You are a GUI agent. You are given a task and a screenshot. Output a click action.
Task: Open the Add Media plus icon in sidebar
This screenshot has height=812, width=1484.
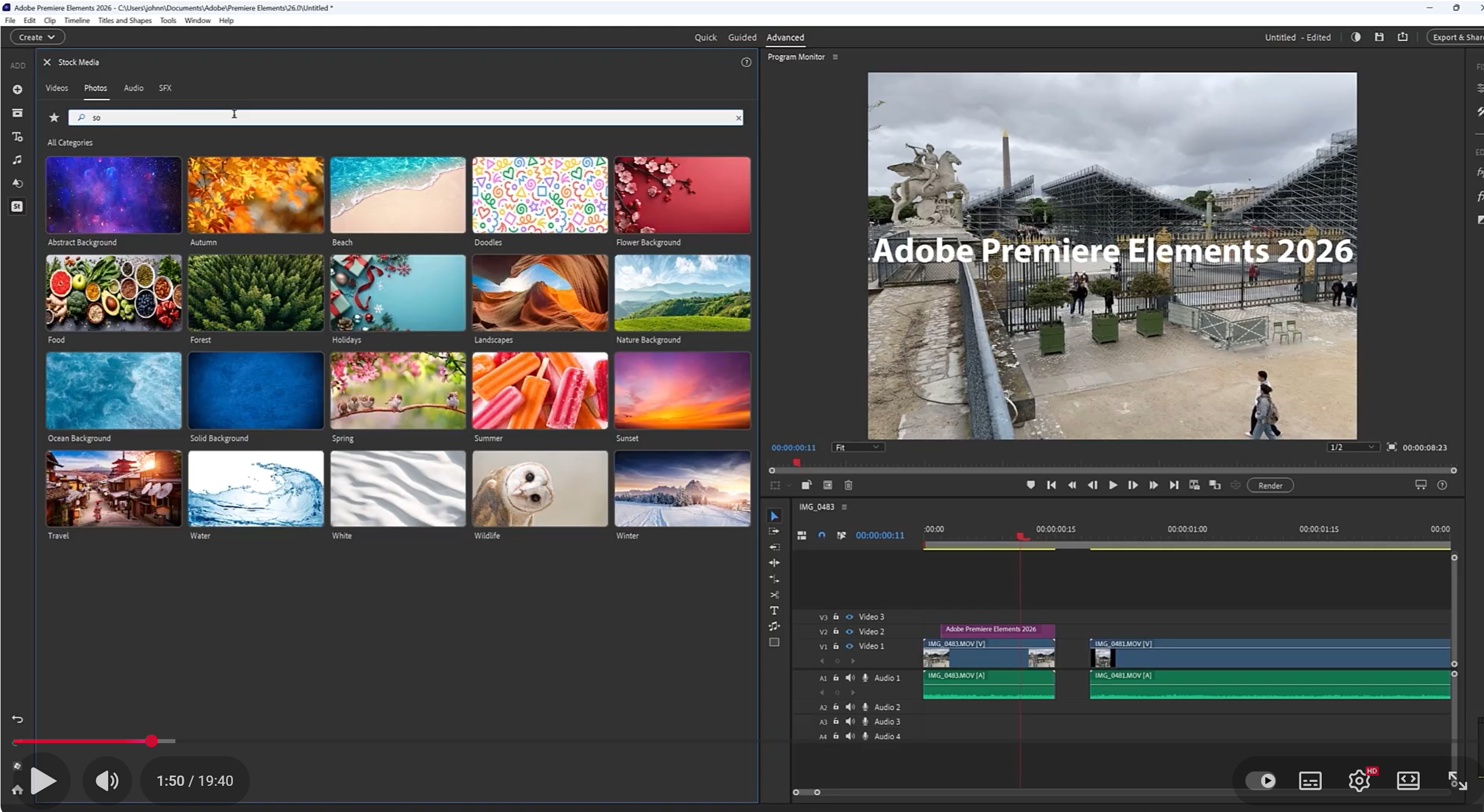tap(17, 89)
